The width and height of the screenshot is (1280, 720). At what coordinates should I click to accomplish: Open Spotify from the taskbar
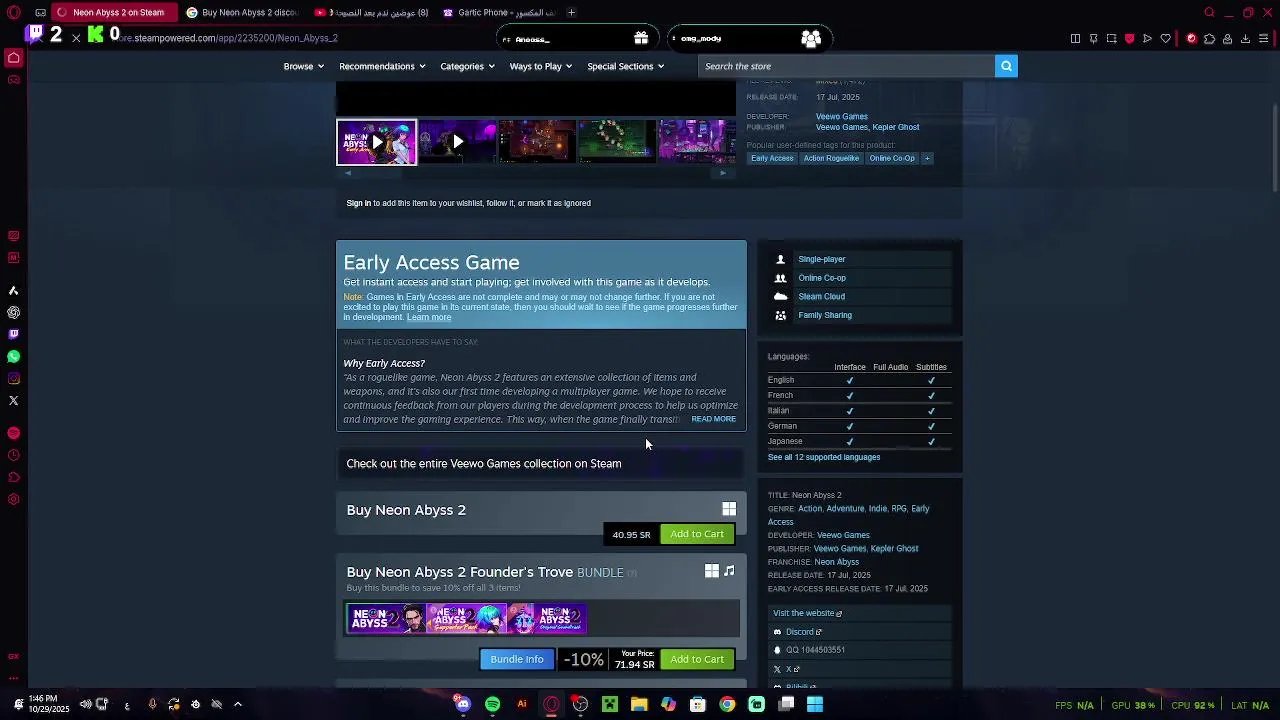click(492, 704)
